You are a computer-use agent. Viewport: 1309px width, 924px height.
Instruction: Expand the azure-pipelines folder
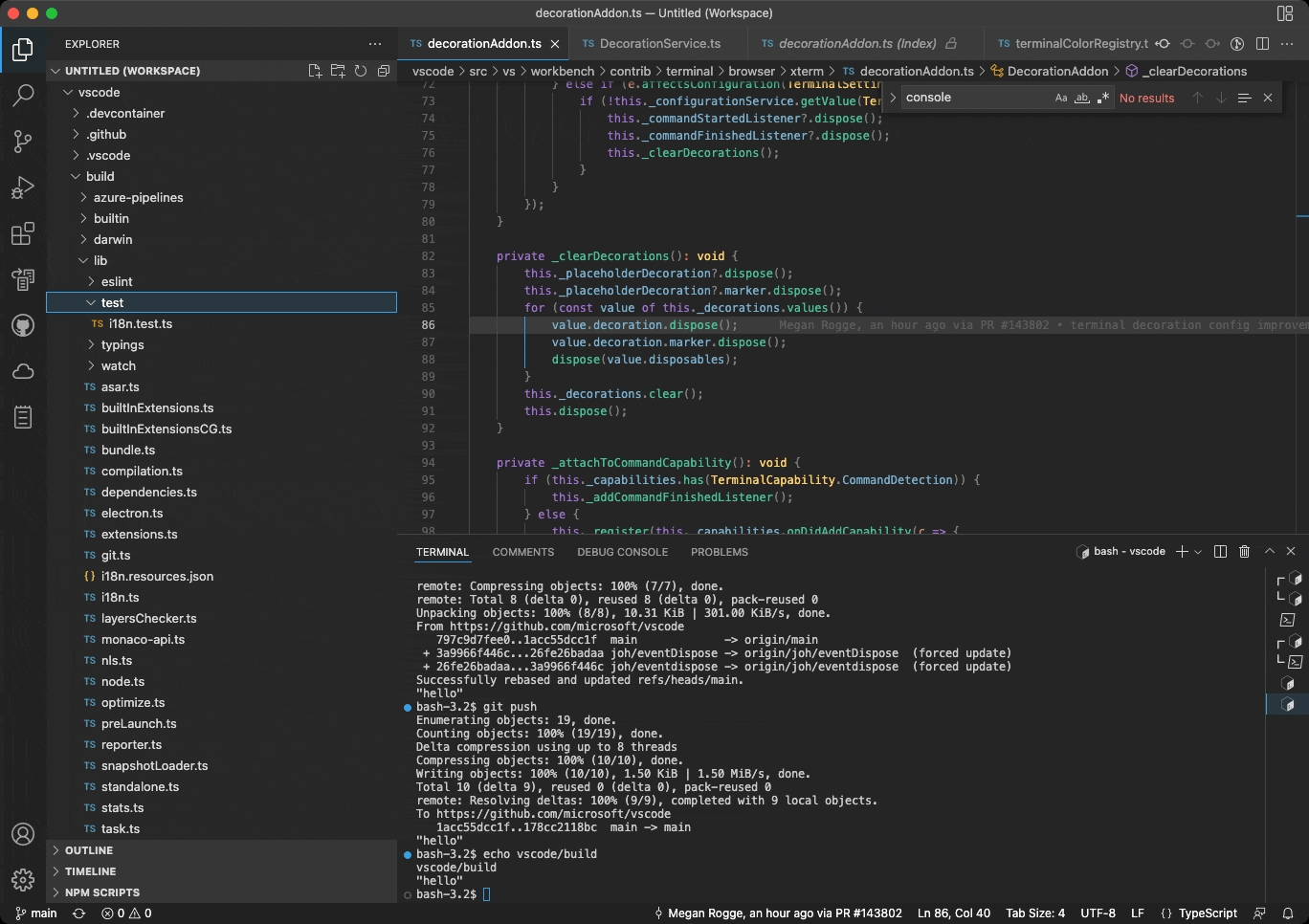pyautogui.click(x=138, y=197)
